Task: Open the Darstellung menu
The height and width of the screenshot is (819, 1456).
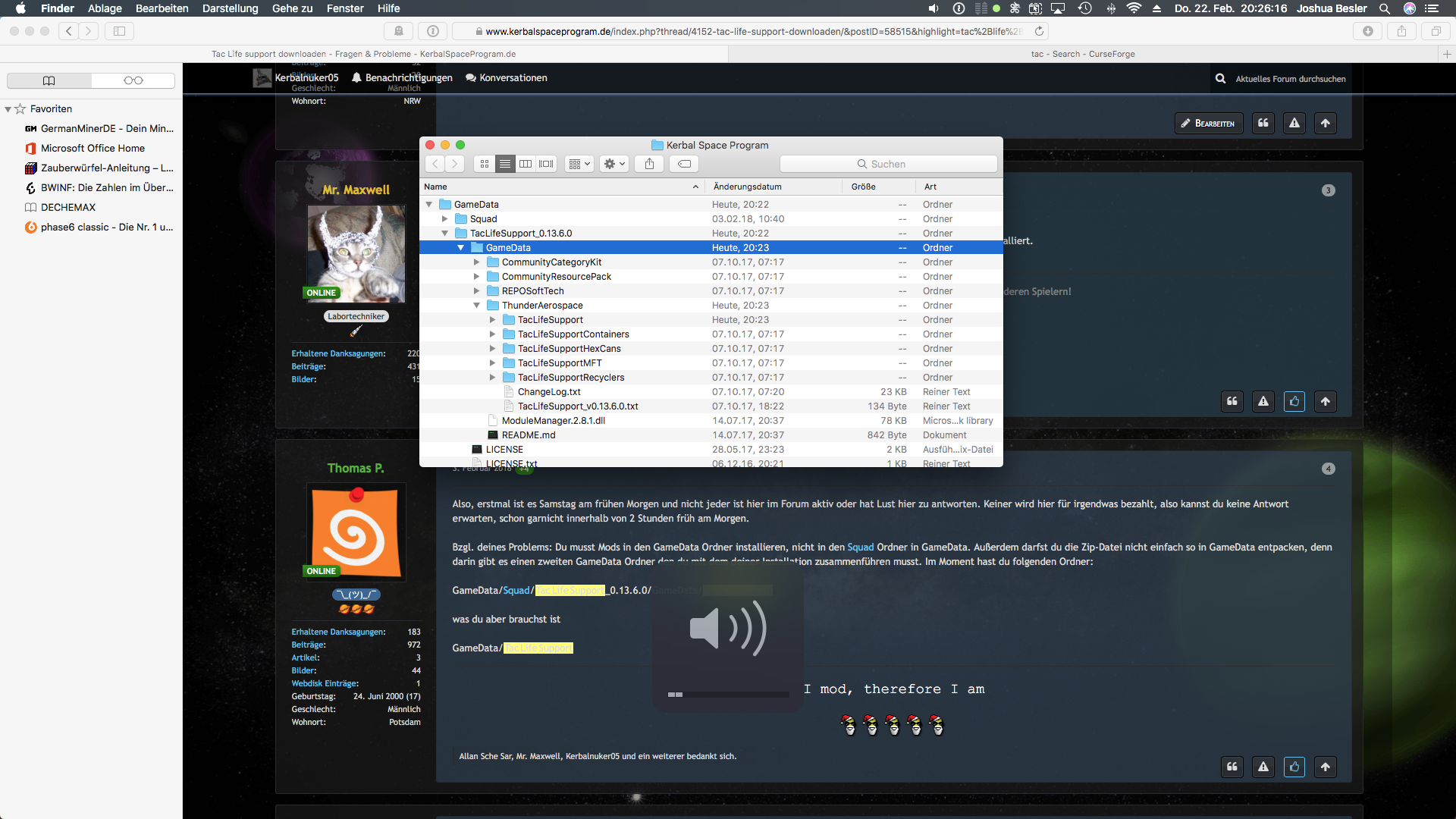Action: (x=230, y=8)
